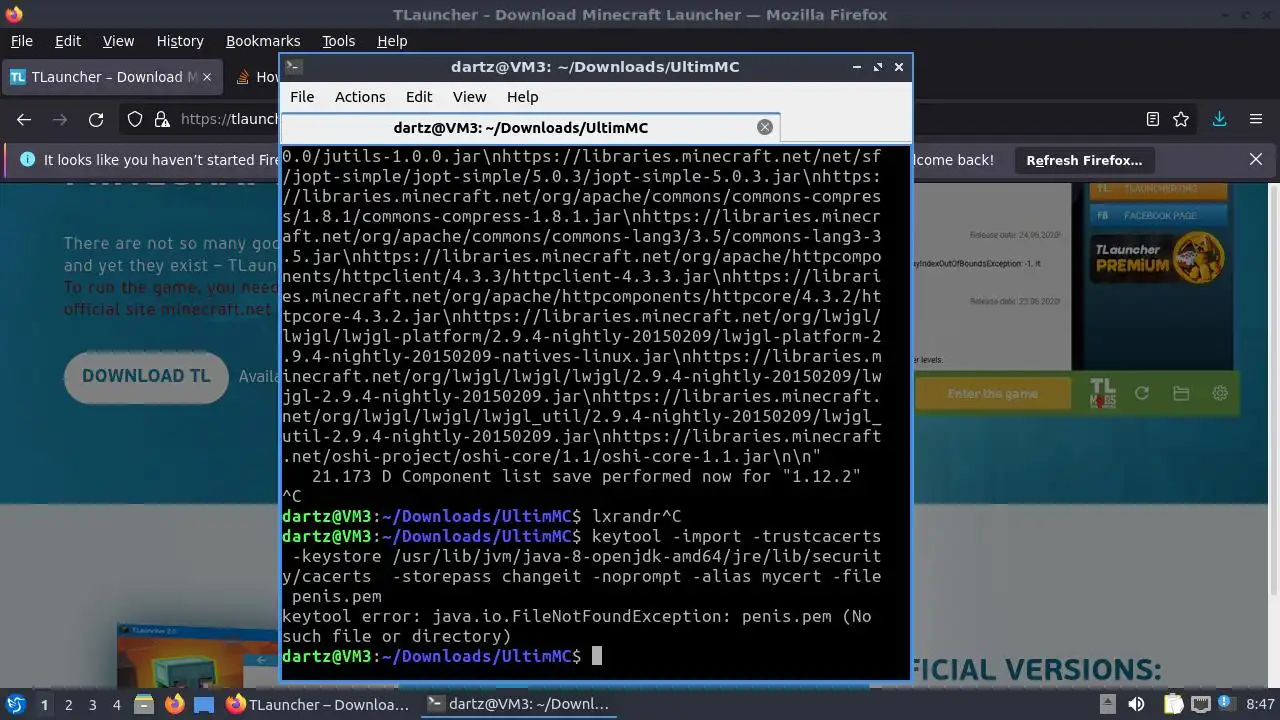The image size is (1280, 720).
Task: Click the FACEBOOK PAGE link on the webpage
Action: point(1158,216)
